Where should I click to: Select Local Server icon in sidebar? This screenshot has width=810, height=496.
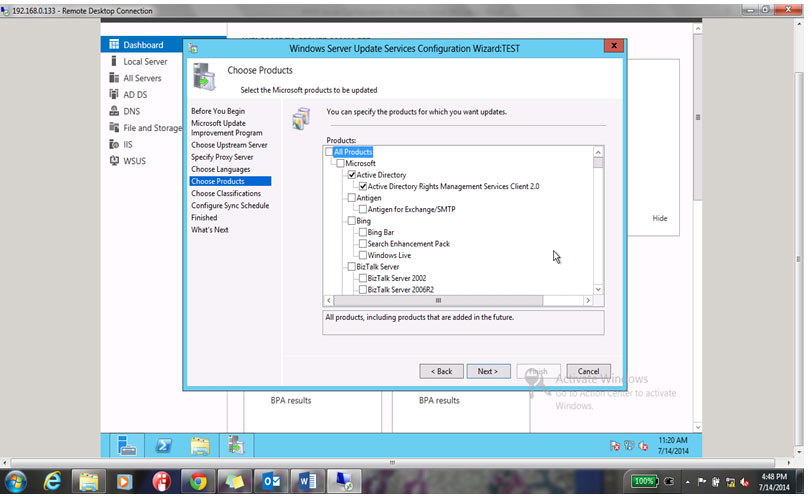[x=114, y=61]
